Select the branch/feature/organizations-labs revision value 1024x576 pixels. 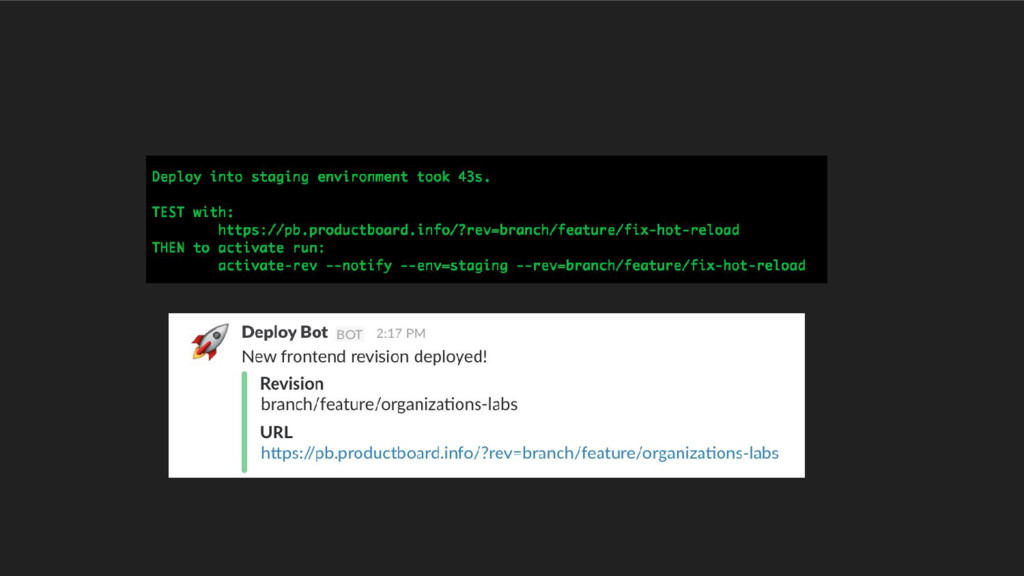(x=389, y=405)
